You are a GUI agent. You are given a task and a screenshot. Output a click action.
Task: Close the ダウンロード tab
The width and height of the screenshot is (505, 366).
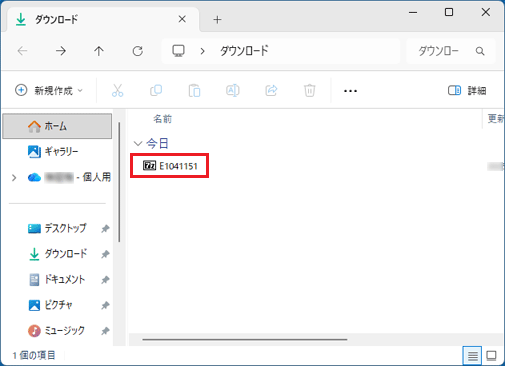182,19
